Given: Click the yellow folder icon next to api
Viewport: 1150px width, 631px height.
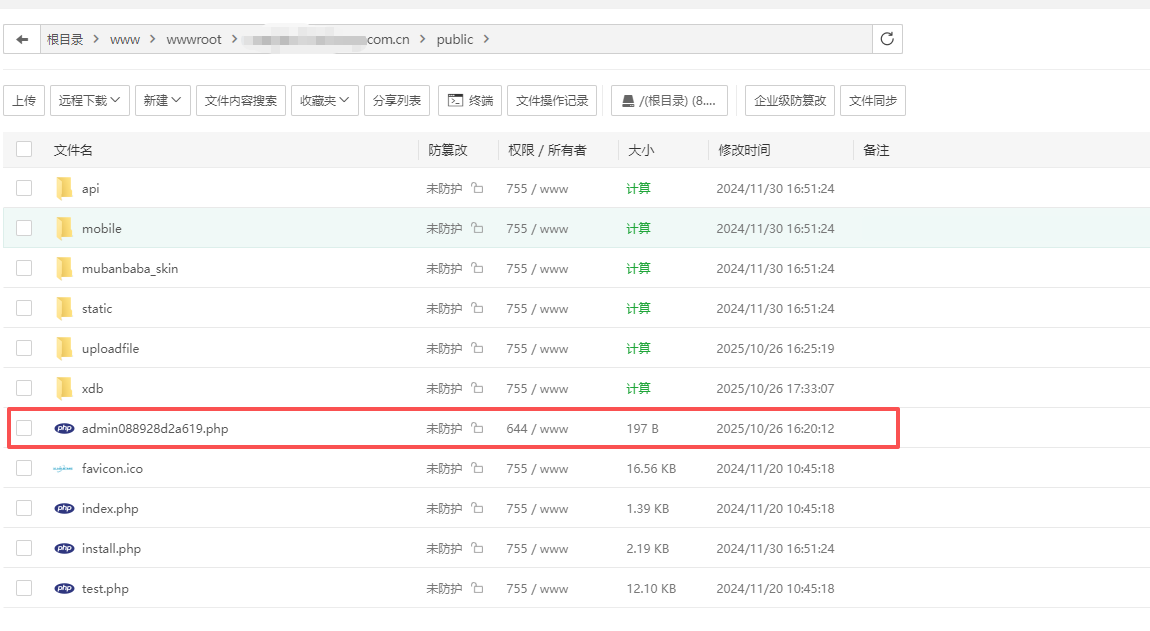Looking at the screenshot, I should point(64,188).
